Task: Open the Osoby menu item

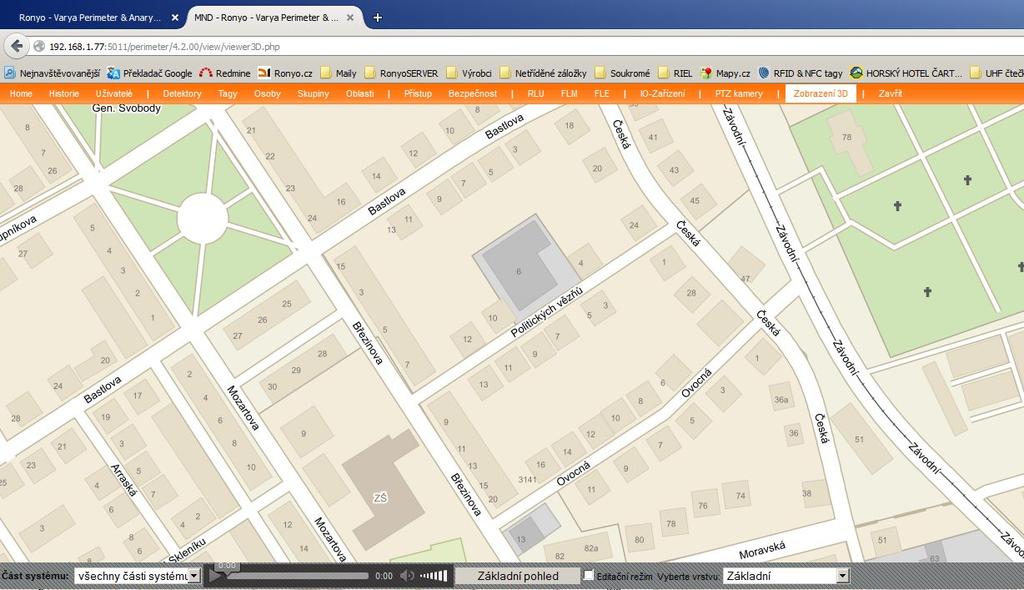Action: [x=267, y=93]
